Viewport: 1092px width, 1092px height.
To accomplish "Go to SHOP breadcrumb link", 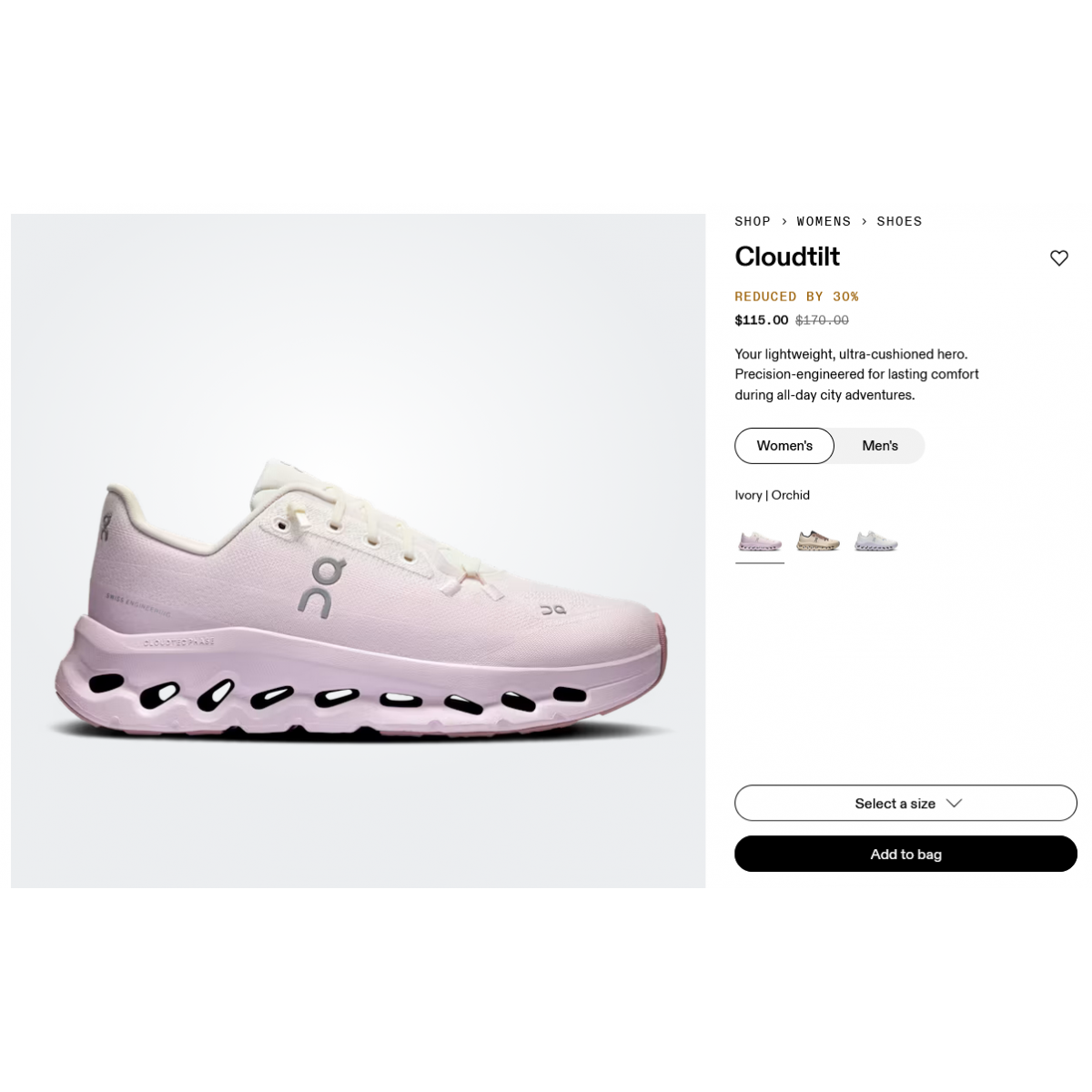I will click(753, 221).
